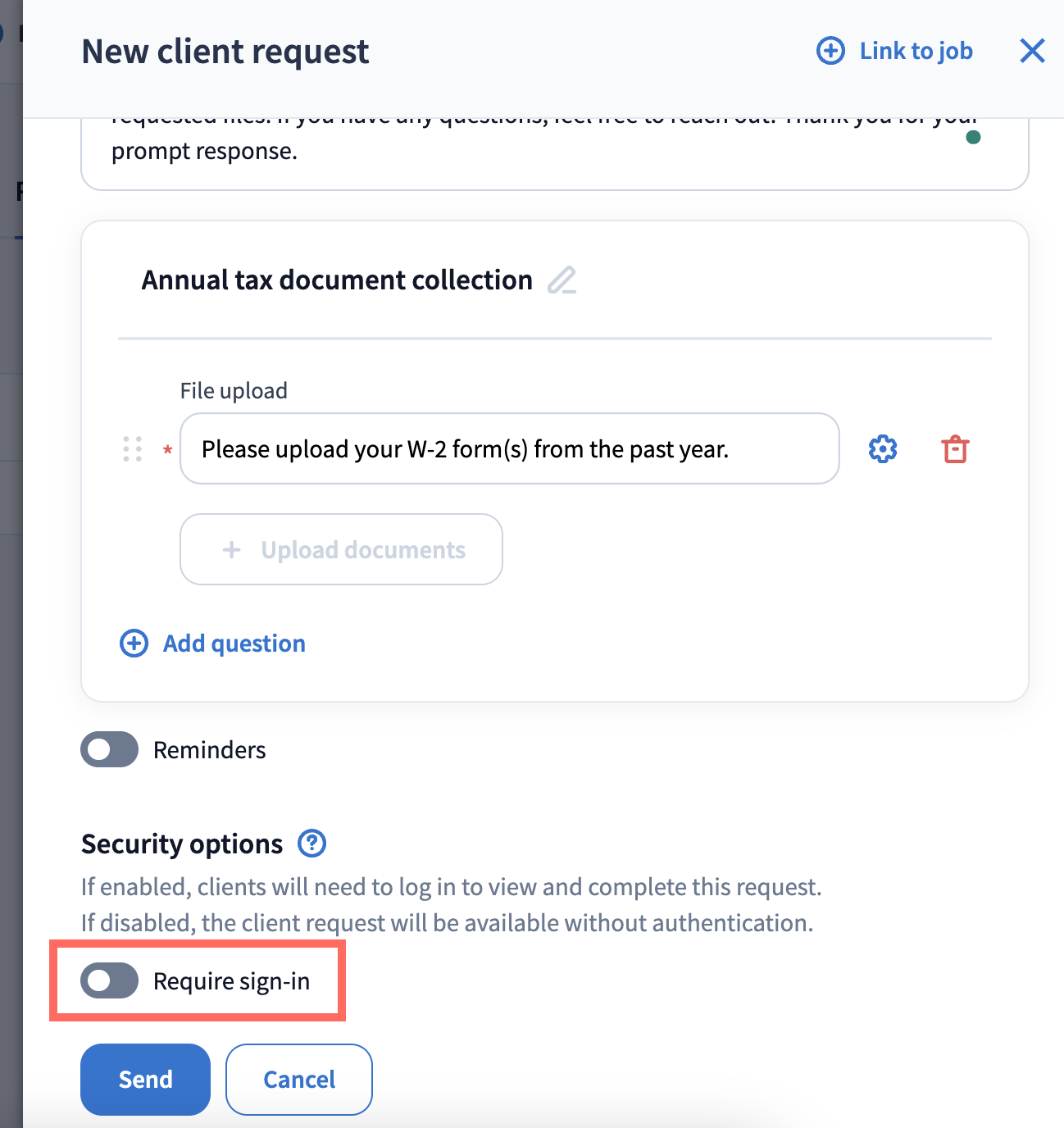Click the plus icon beside Link to job
Image resolution: width=1064 pixels, height=1128 pixels.
click(830, 51)
